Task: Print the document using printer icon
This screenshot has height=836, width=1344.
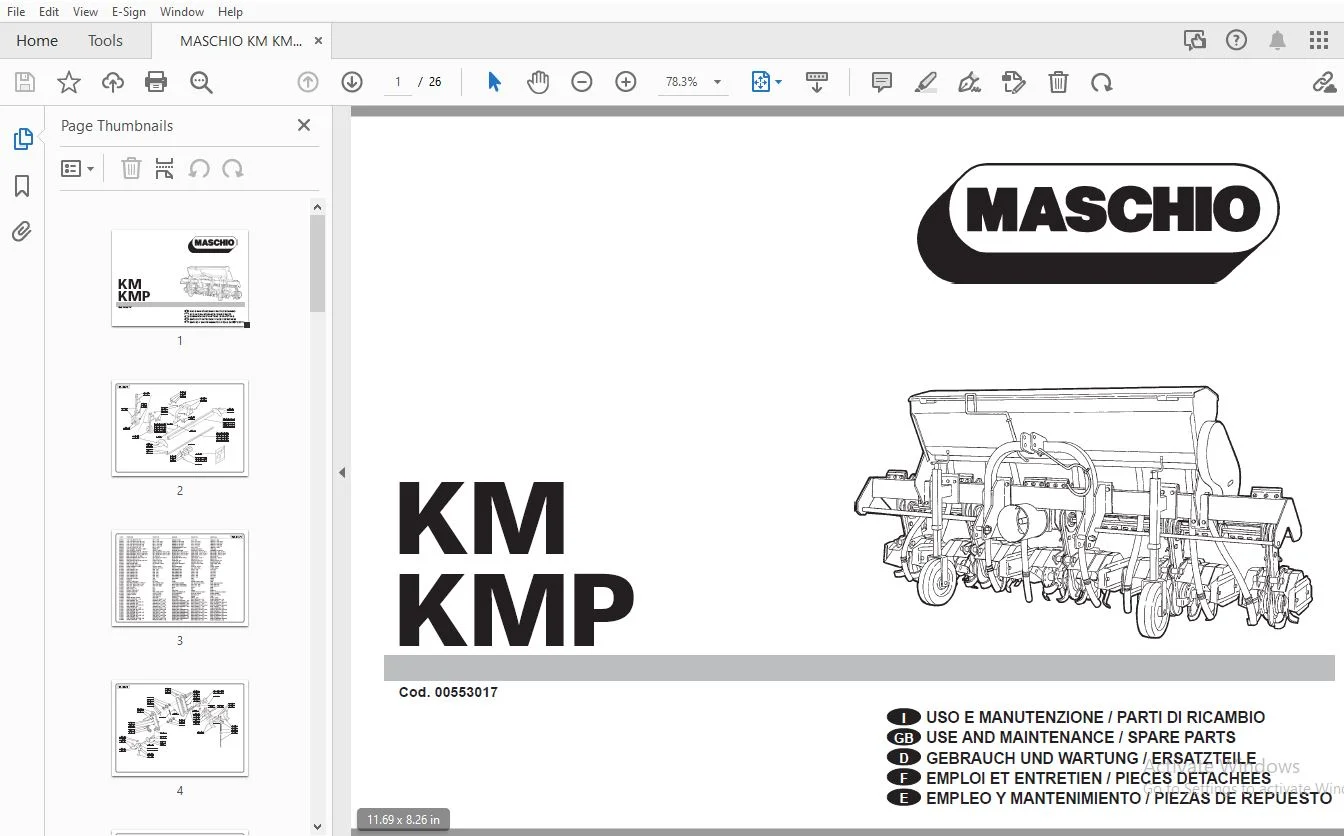Action: (156, 82)
